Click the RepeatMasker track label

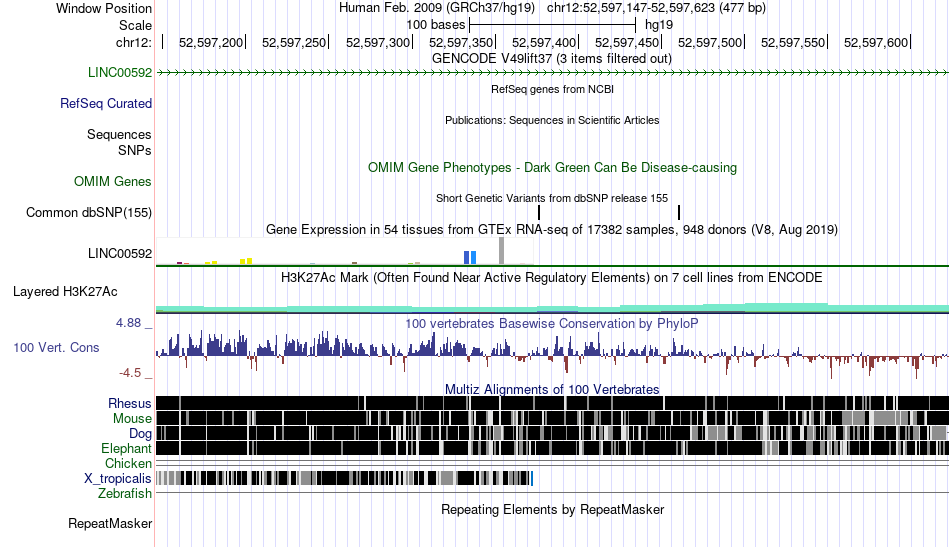click(110, 523)
